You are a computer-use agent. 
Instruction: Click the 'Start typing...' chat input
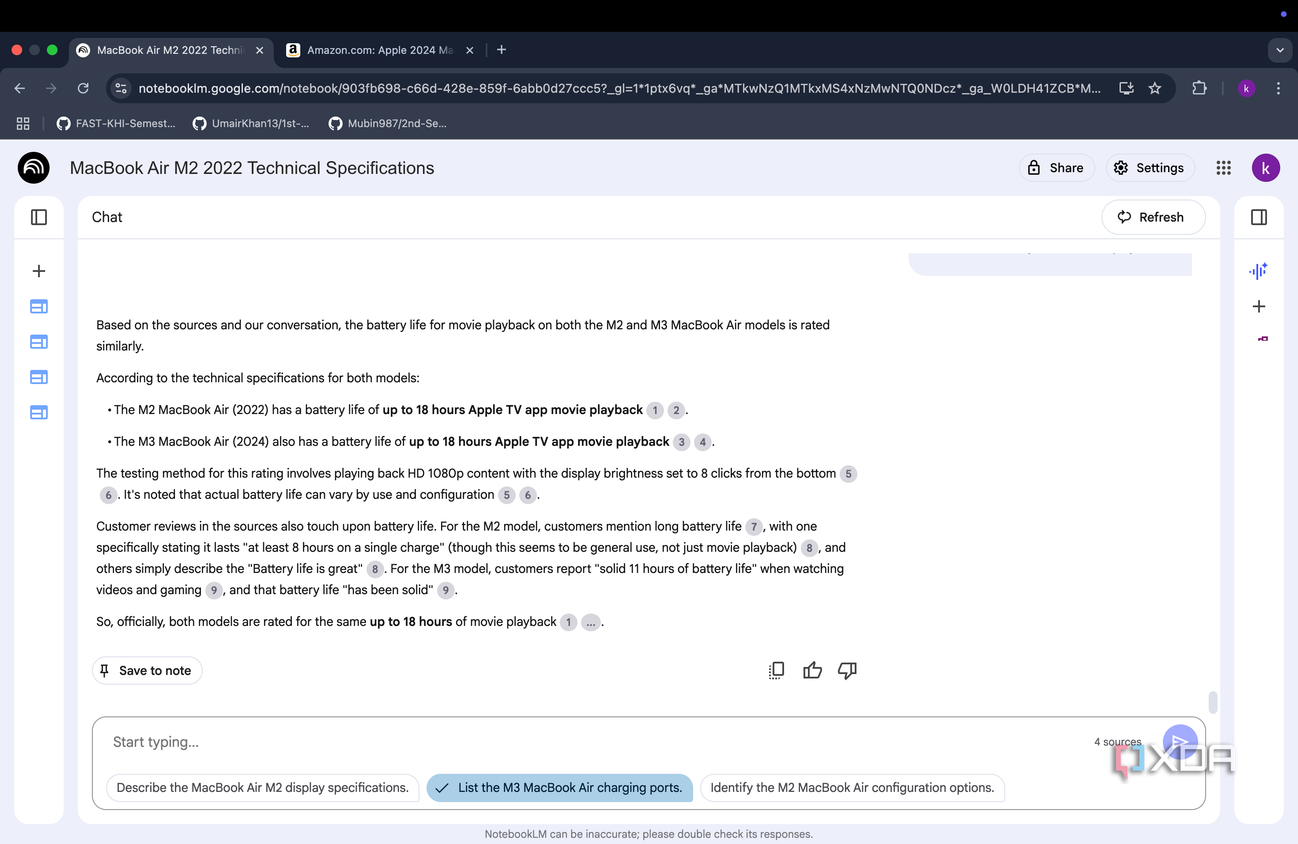(600, 742)
